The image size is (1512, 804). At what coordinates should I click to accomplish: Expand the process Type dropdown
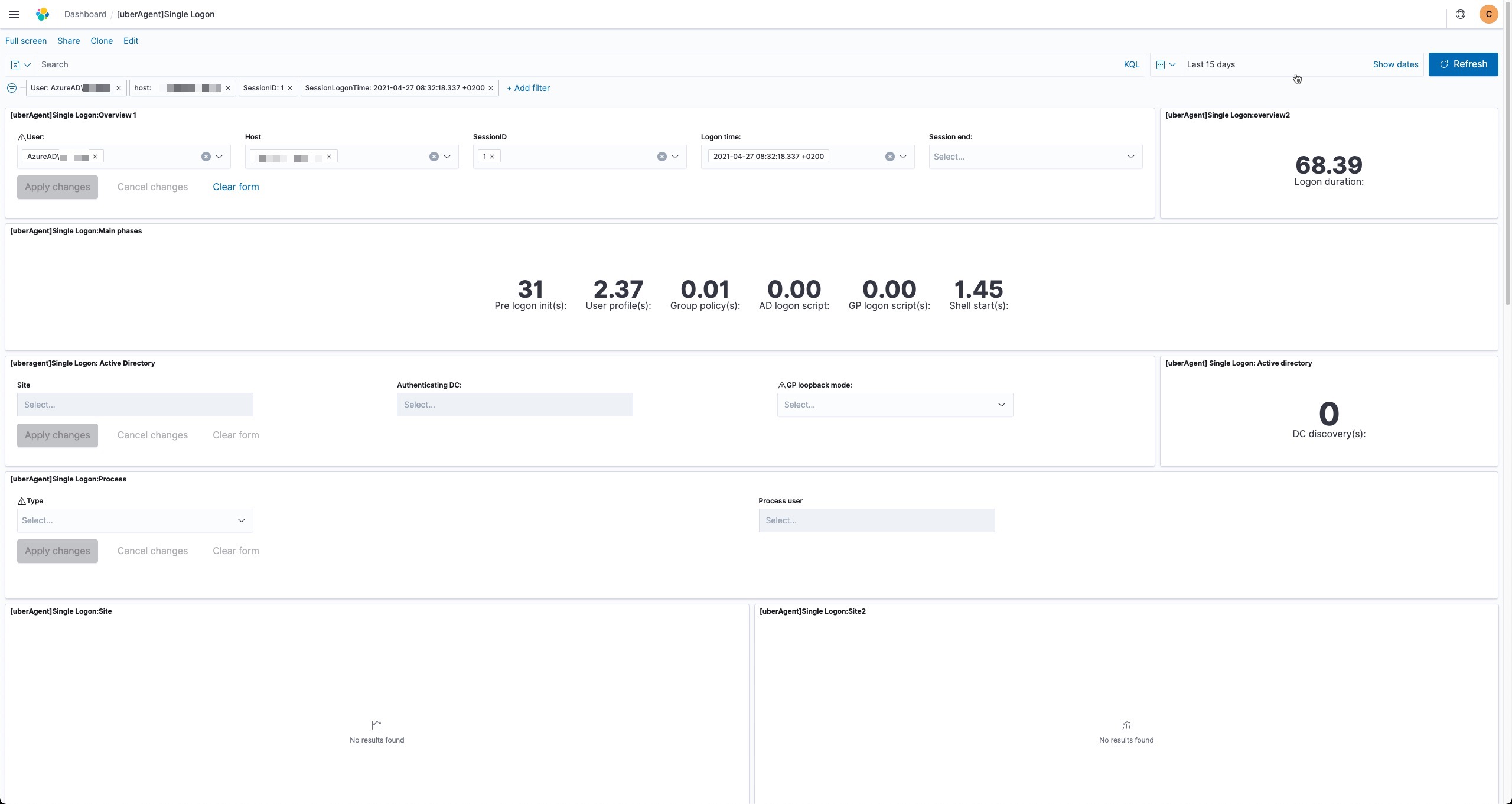coord(241,520)
